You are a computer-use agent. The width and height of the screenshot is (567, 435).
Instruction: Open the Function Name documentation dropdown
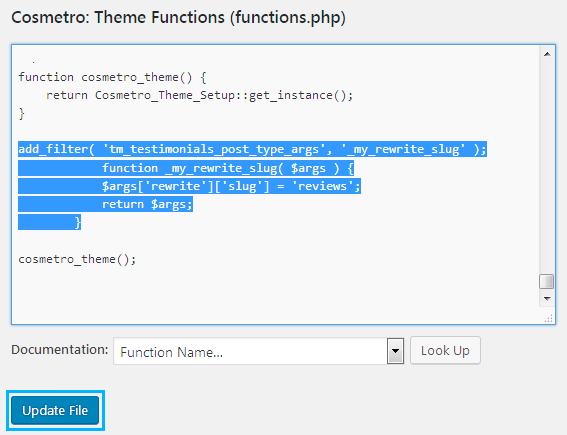(x=258, y=351)
